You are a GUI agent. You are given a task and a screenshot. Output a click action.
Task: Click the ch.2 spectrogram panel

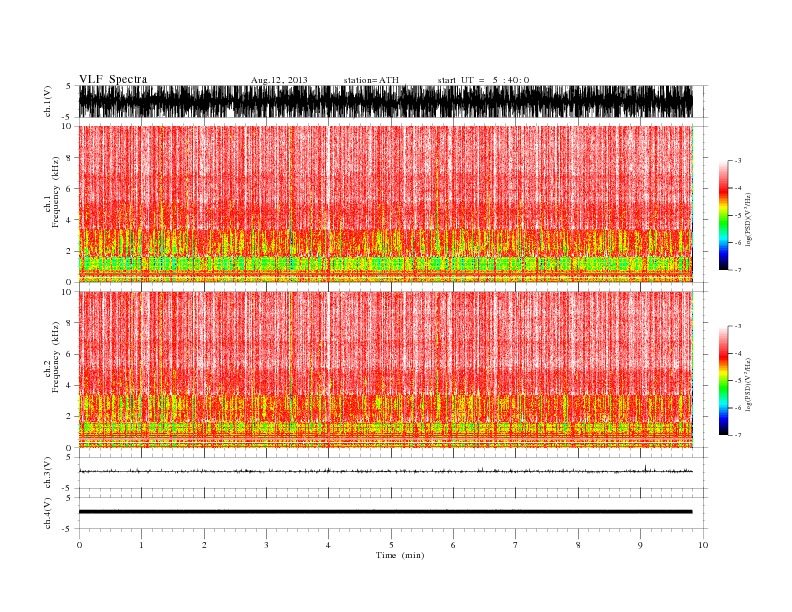coord(386,370)
